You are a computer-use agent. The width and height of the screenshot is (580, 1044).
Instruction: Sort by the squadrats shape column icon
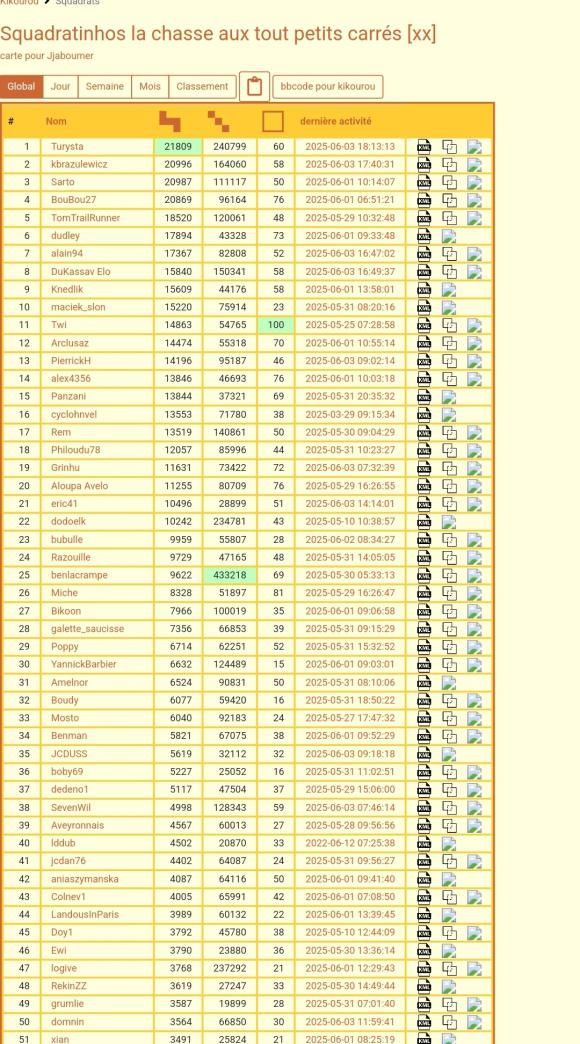point(169,121)
